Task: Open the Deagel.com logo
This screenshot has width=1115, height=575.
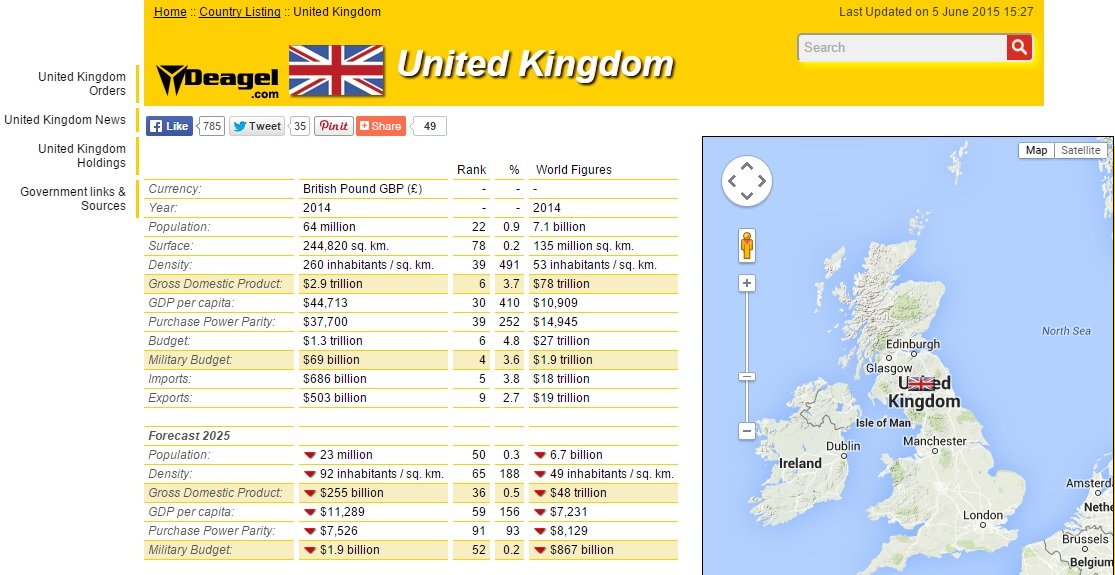Action: click(218, 80)
